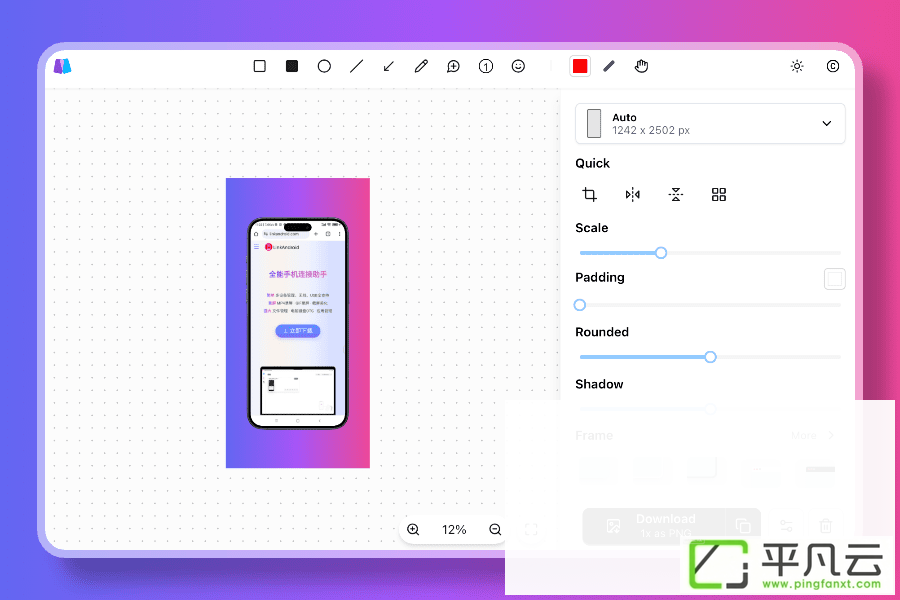Flip the image vertically
The height and width of the screenshot is (600, 900).
coord(676,195)
